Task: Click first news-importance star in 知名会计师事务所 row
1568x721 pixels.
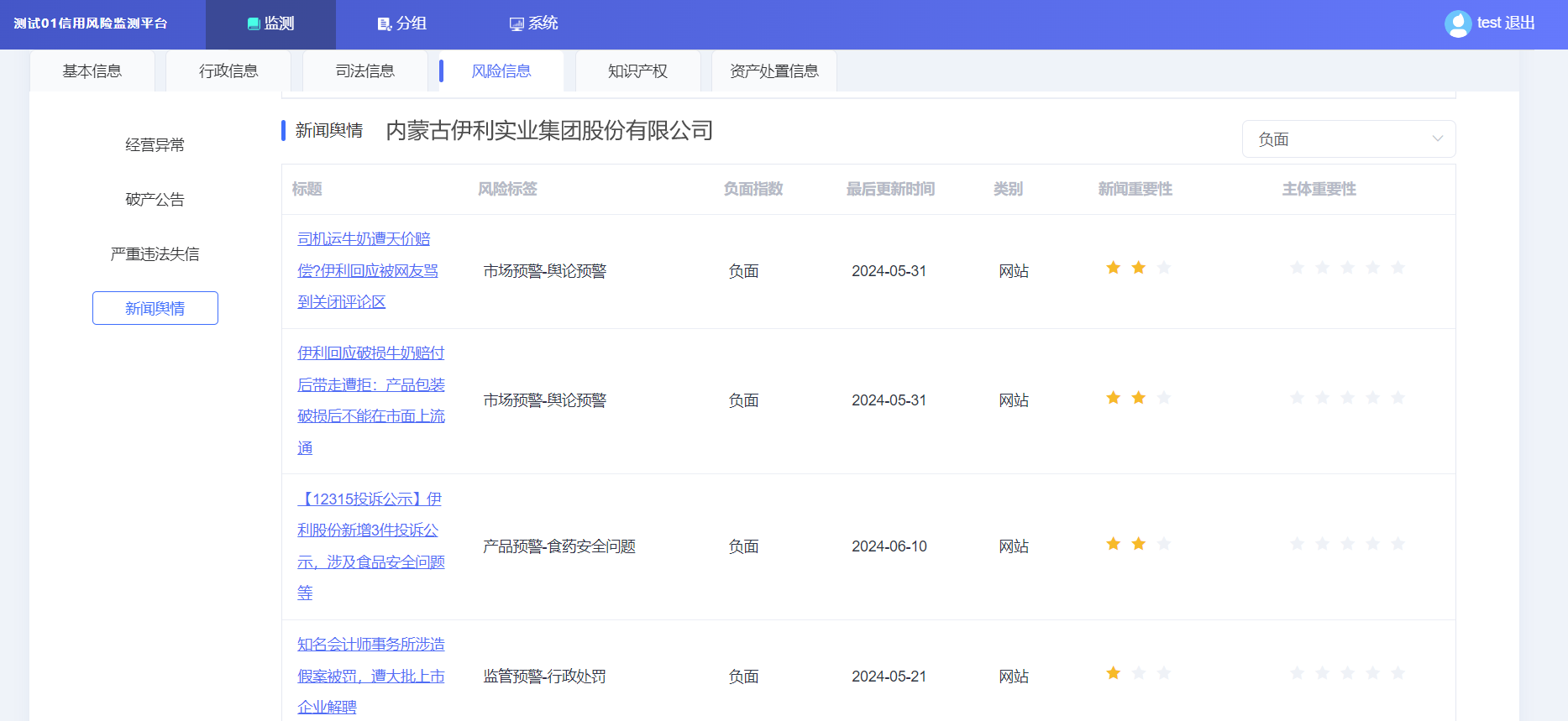Action: pyautogui.click(x=1114, y=673)
